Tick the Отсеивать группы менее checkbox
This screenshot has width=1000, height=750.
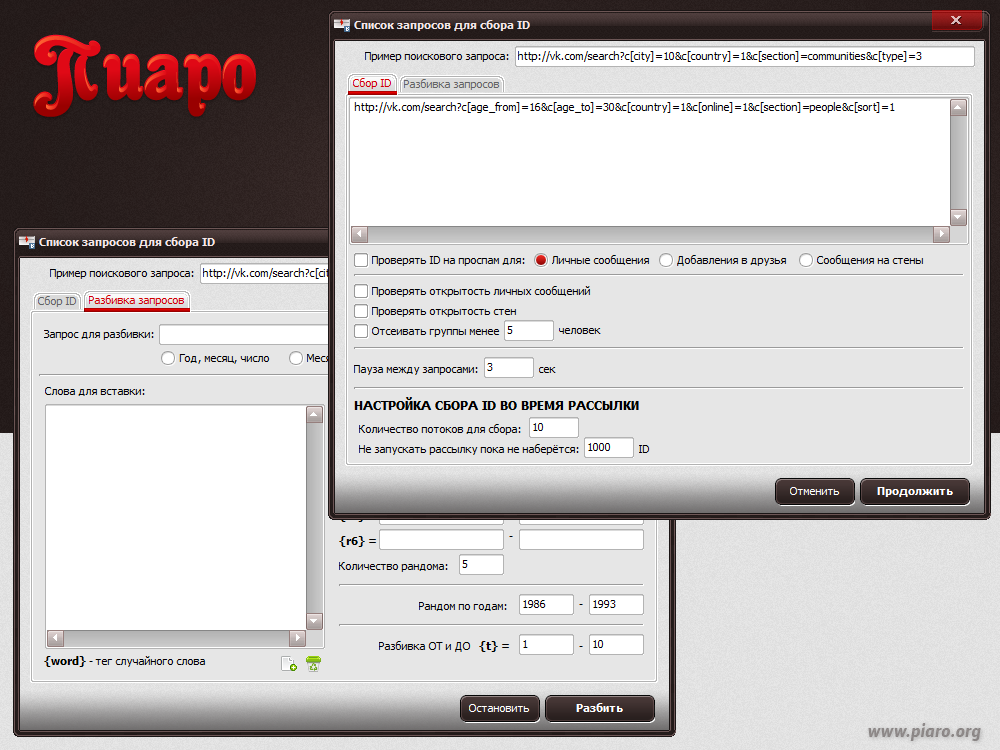point(361,331)
